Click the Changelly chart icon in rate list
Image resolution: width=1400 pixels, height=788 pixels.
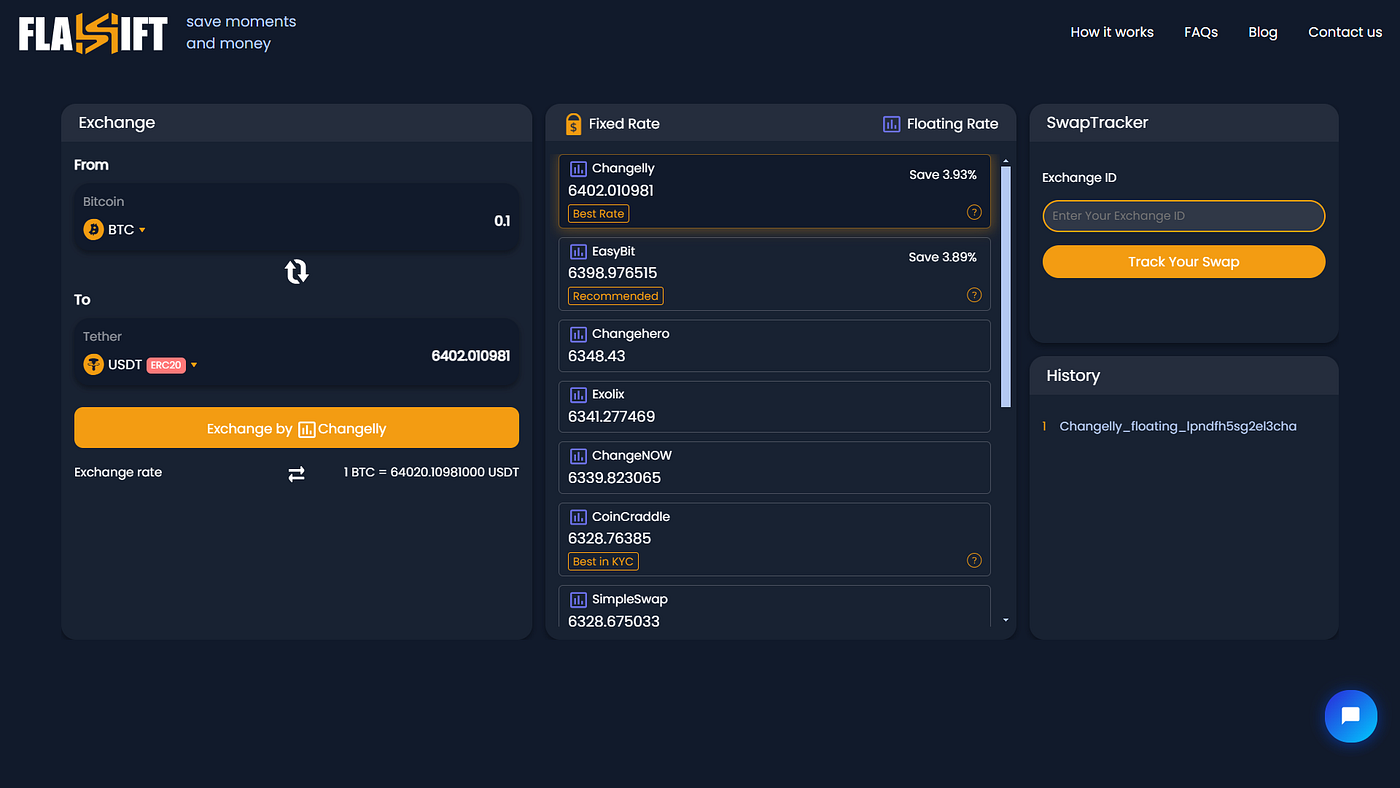click(578, 169)
